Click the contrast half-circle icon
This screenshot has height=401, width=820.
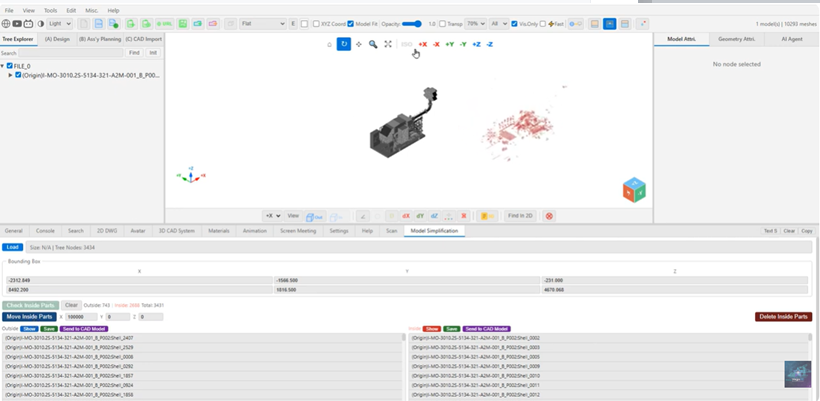pos(40,24)
